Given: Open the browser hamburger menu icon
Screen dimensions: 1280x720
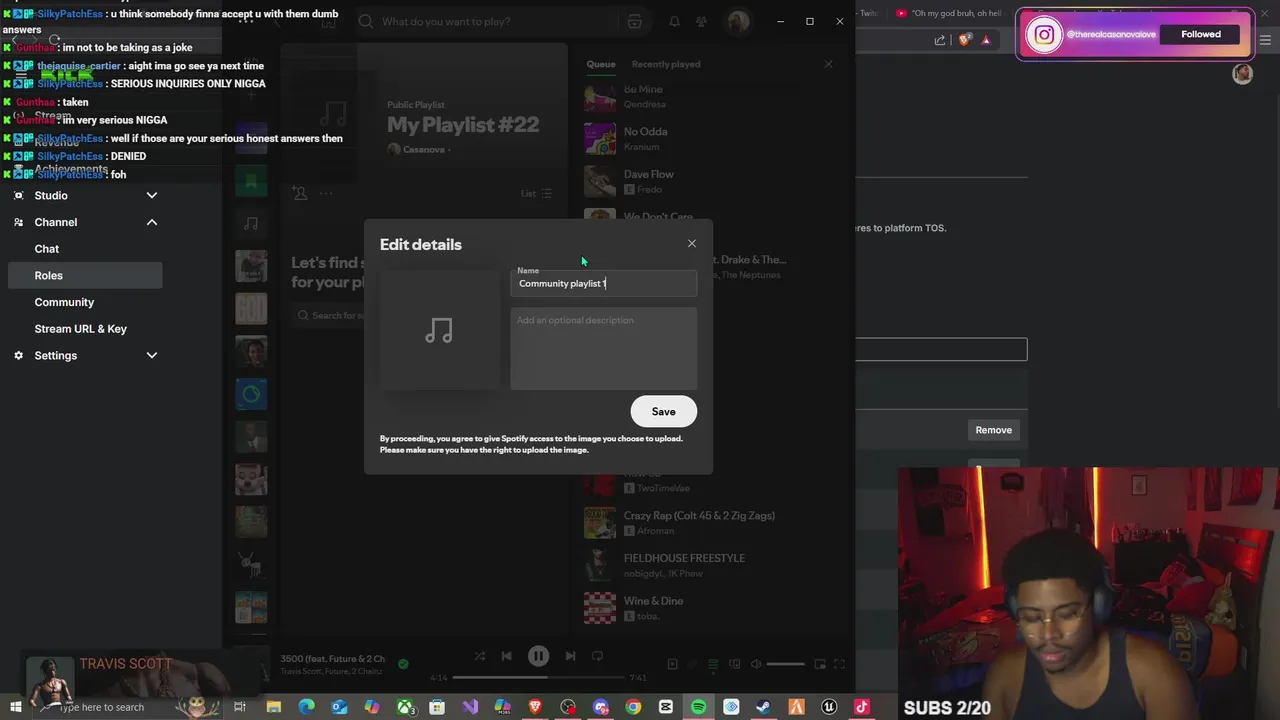Looking at the screenshot, I should pyautogui.click(x=1267, y=40).
